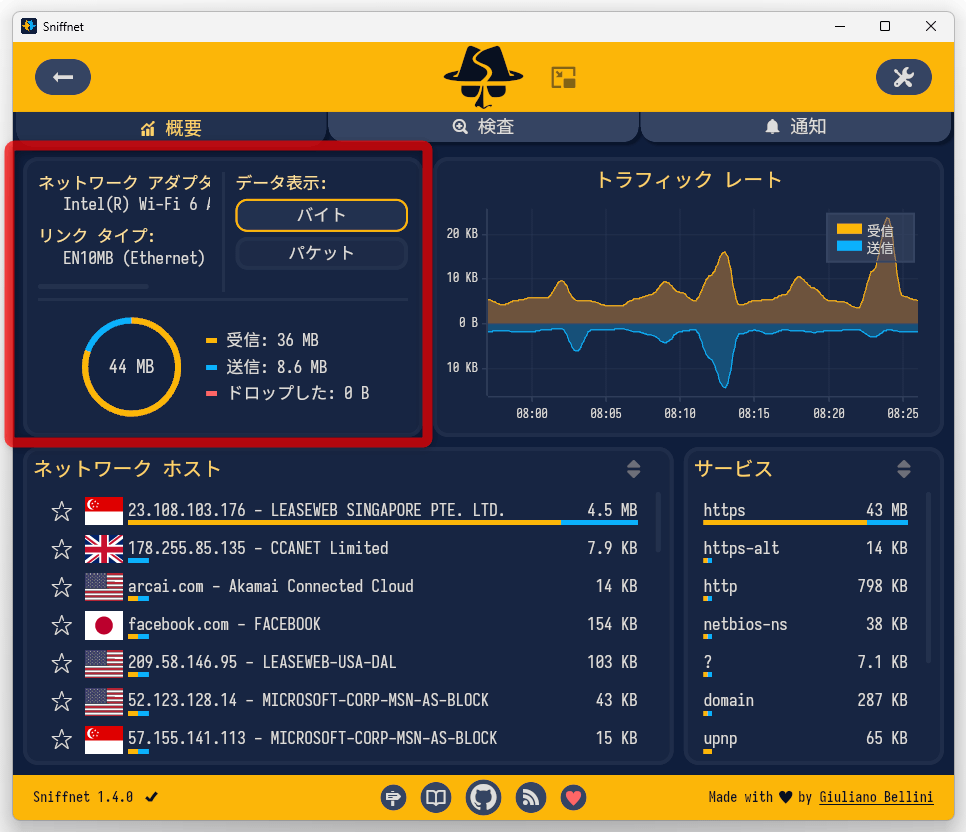The height and width of the screenshot is (832, 966).
Task: Select the netbios-ns service row
Action: (805, 625)
